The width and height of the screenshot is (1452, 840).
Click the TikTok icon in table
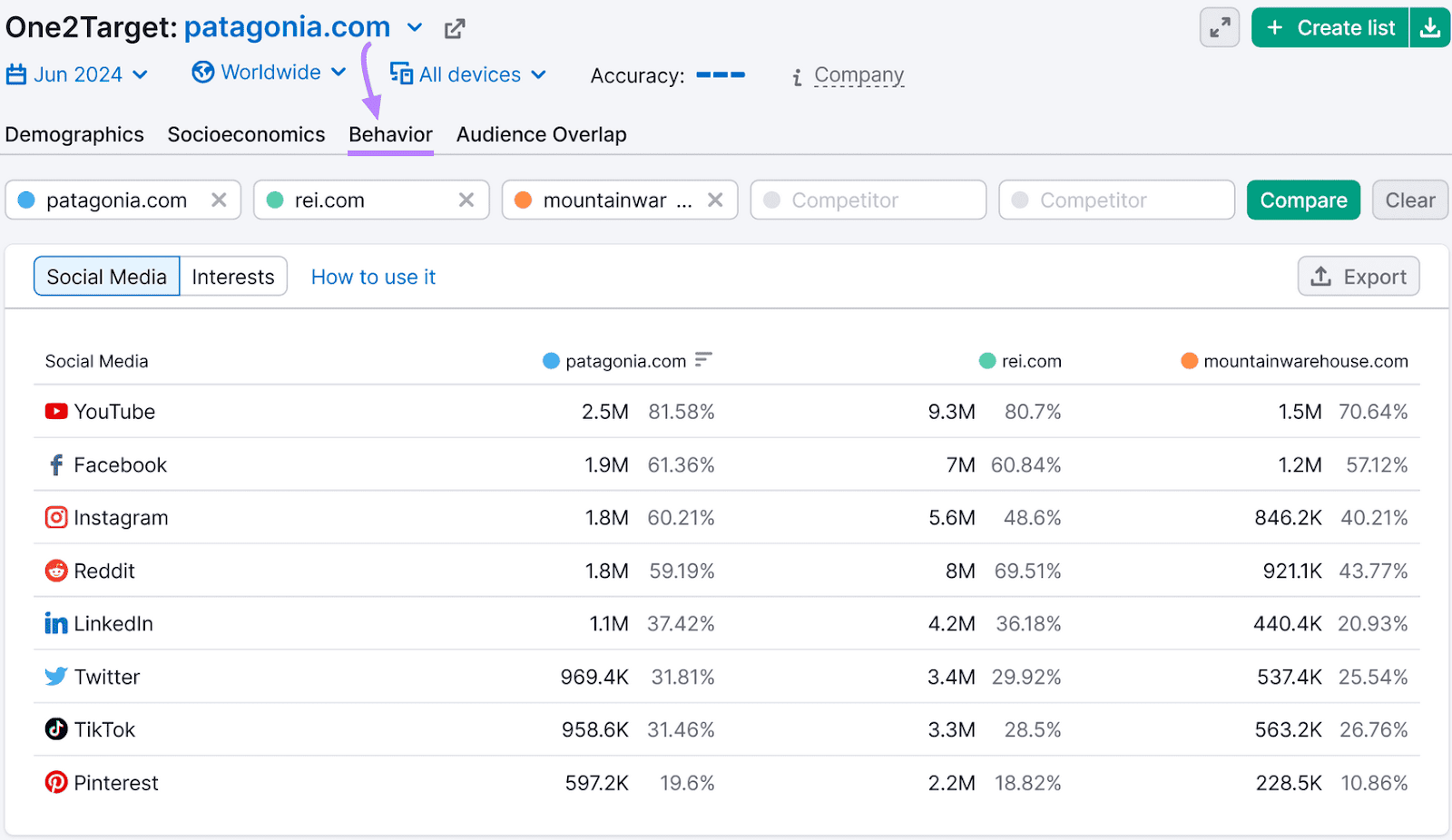[56, 729]
